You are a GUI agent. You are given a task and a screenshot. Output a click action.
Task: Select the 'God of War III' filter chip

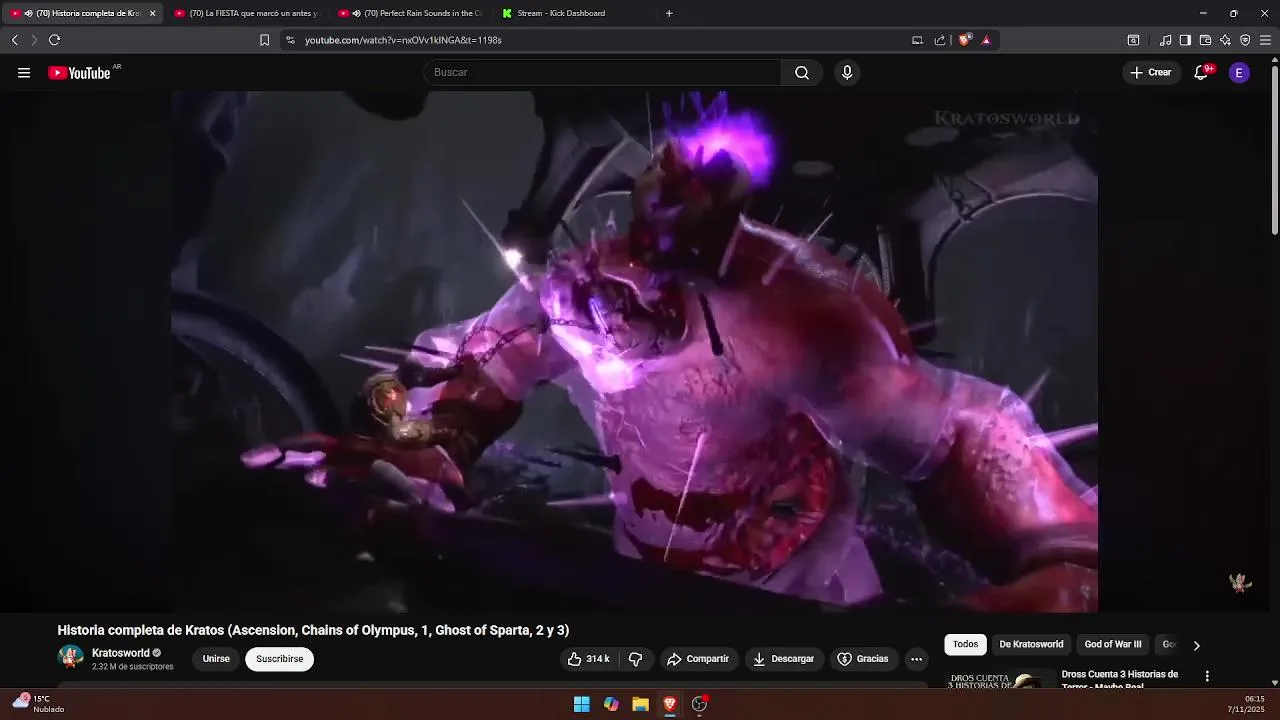tap(1113, 644)
